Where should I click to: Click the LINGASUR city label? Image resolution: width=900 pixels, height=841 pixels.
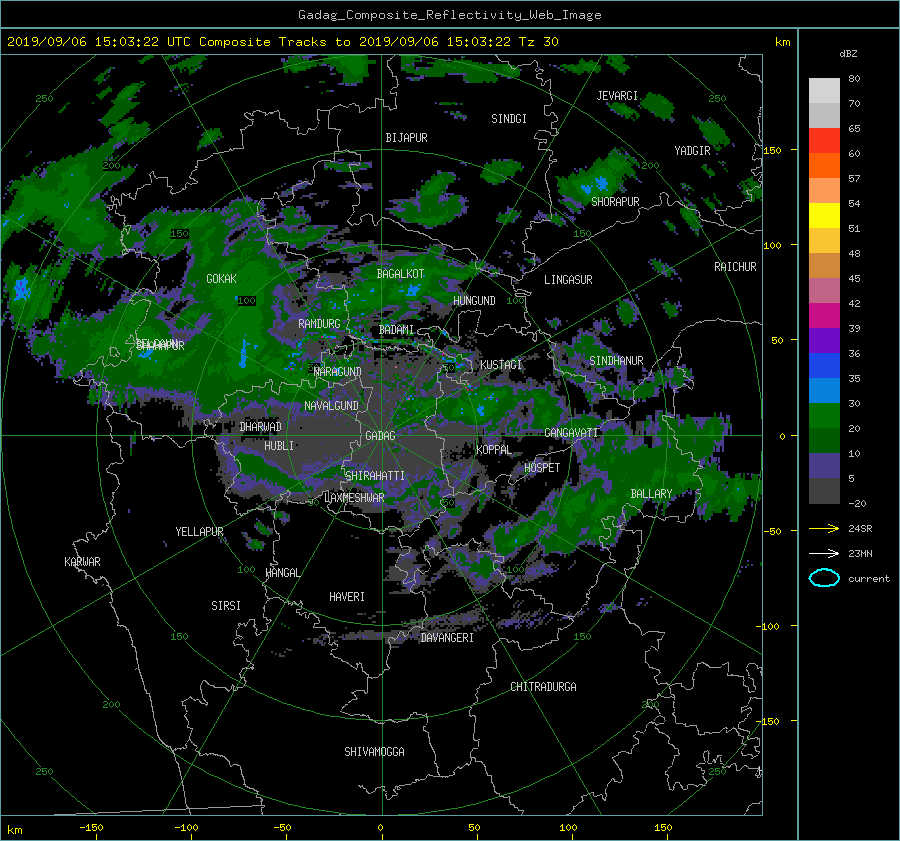568,280
